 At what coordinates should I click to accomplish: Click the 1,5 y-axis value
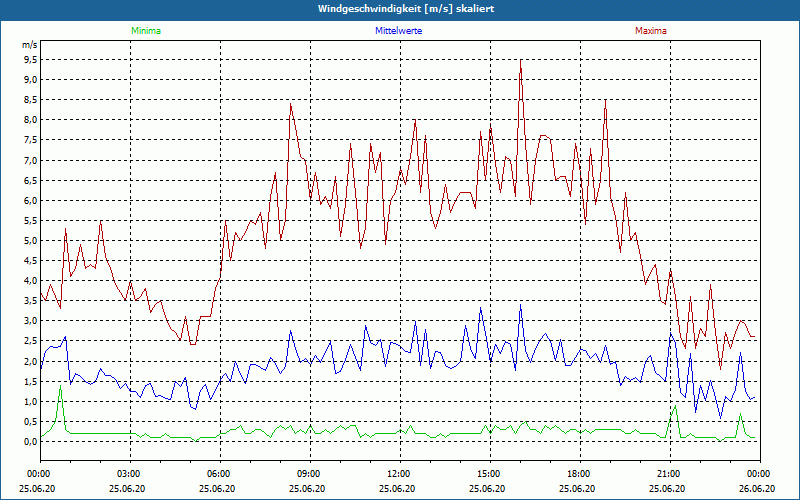(x=31, y=382)
